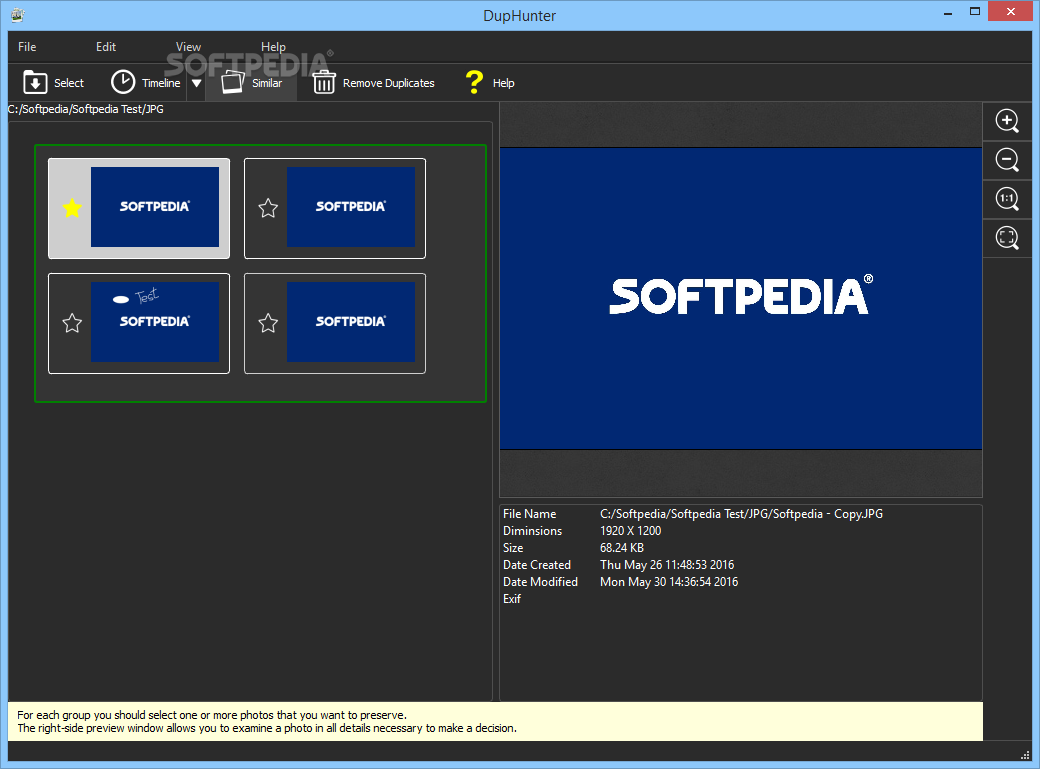
Task: Star the top-right Softpedia thumbnail
Action: click(268, 208)
